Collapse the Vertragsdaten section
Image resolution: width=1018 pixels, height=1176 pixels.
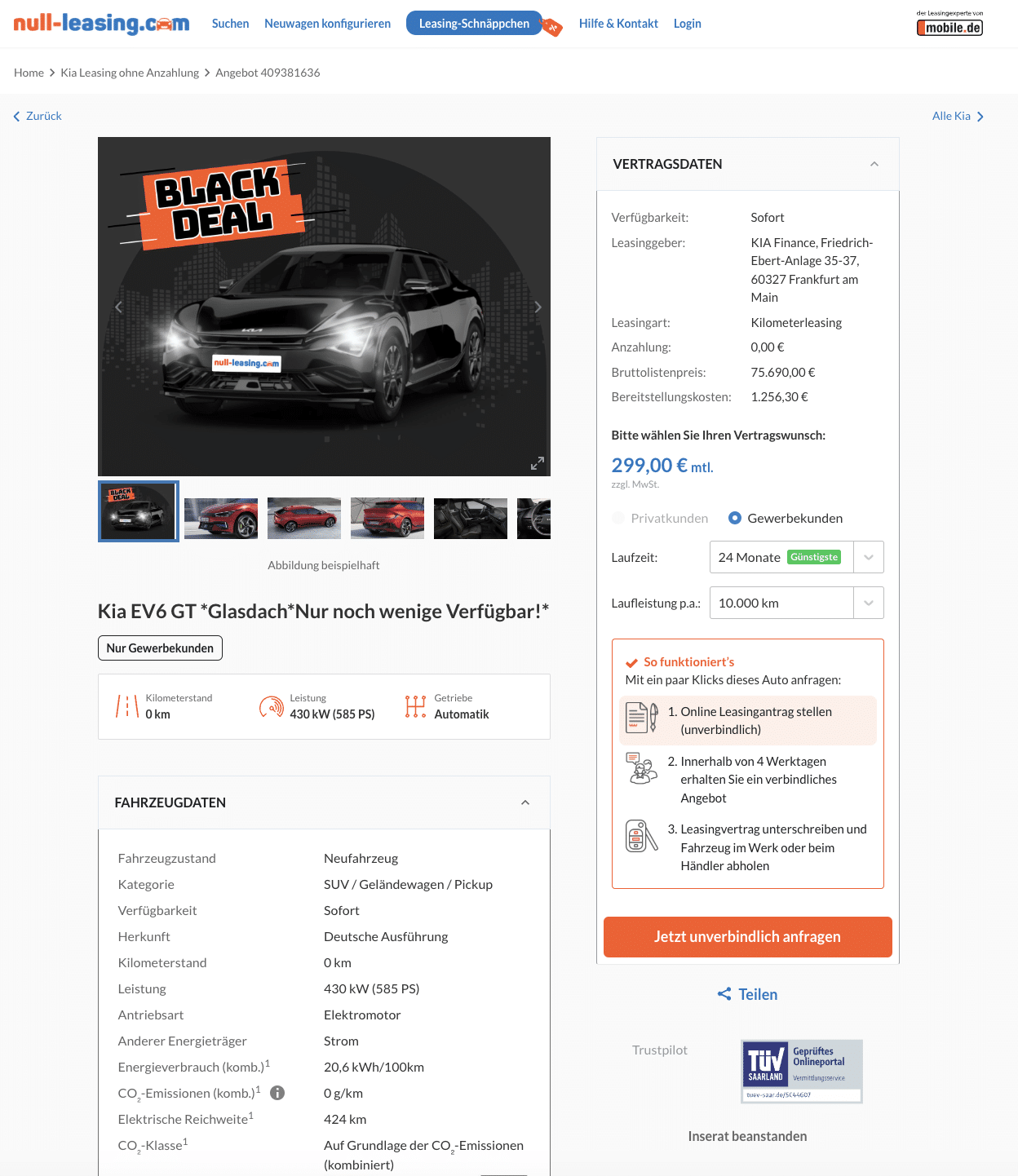click(874, 164)
